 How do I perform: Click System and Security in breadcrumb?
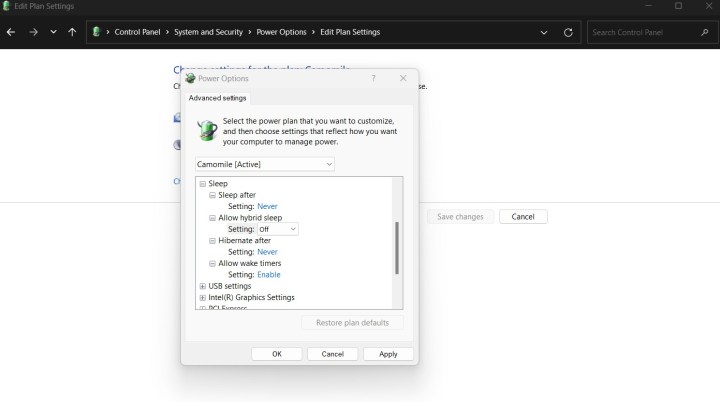point(212,32)
